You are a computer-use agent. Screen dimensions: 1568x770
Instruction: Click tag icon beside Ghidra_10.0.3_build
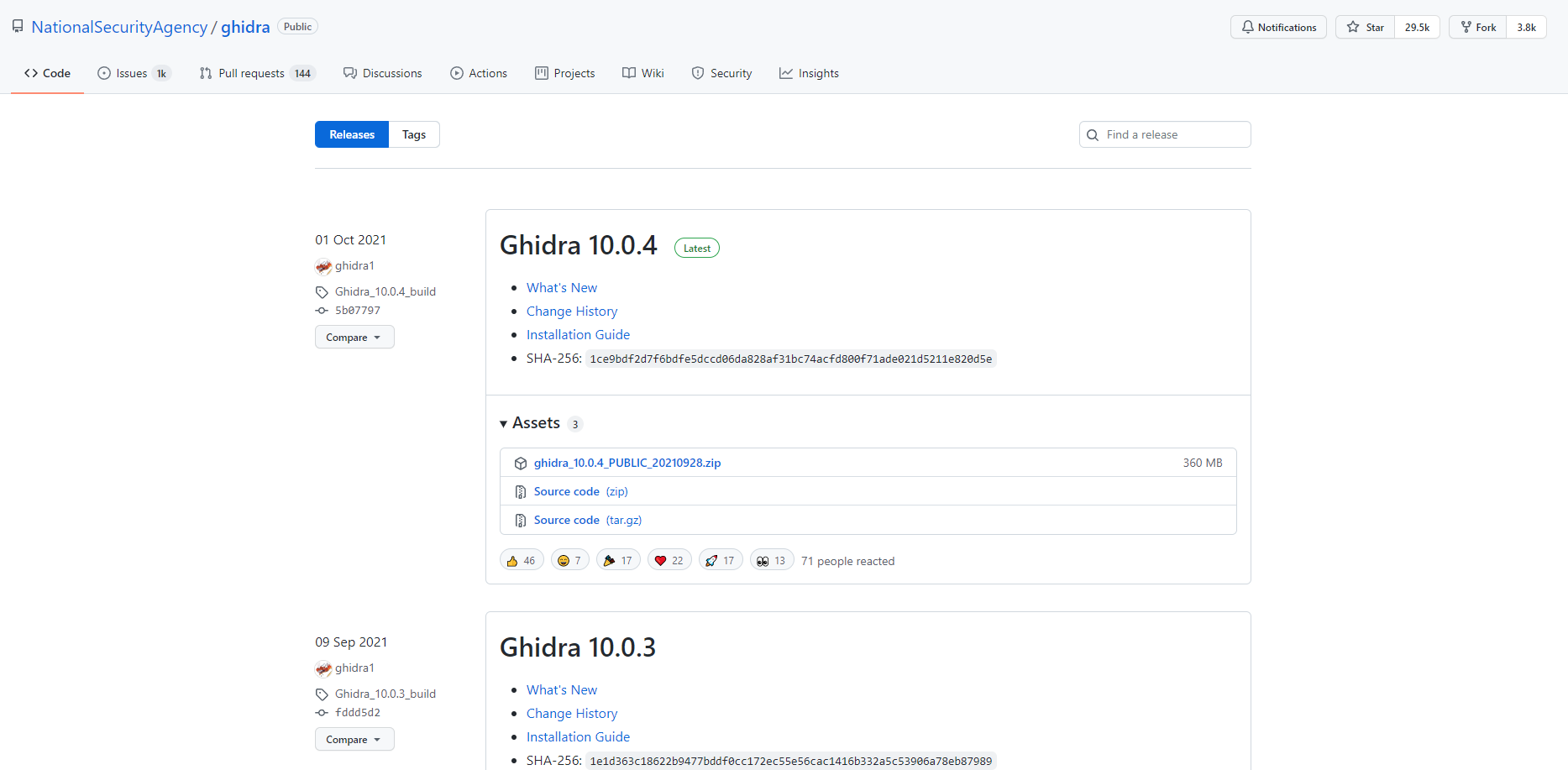coord(322,694)
